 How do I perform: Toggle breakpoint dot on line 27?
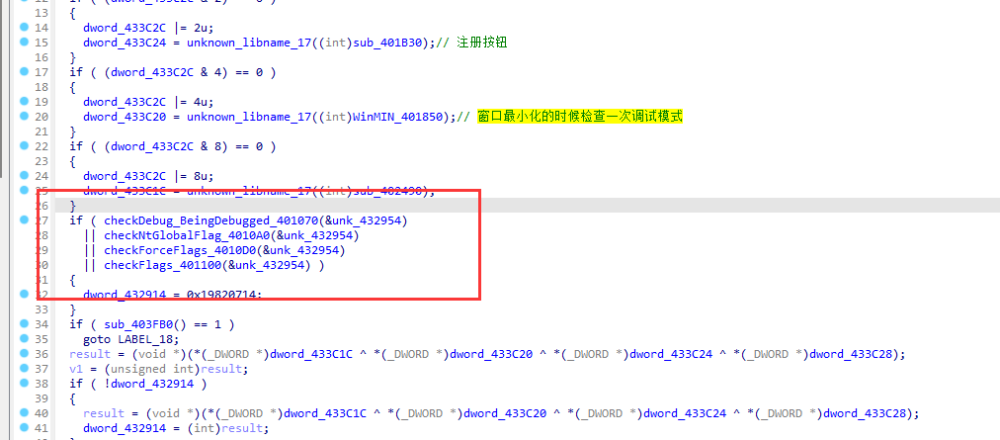coord(22,220)
